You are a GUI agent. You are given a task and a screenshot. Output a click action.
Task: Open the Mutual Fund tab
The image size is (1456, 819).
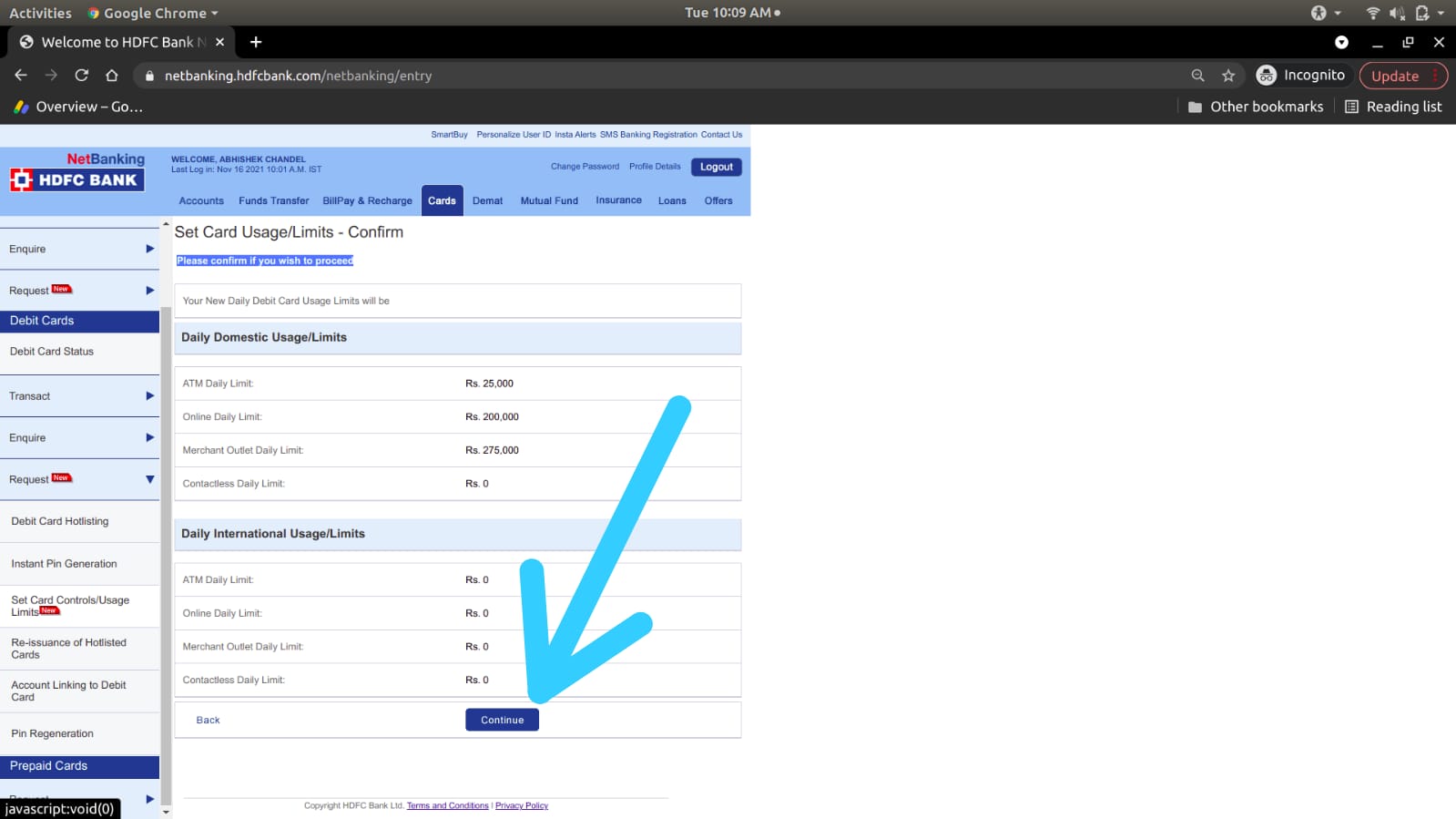(x=549, y=200)
